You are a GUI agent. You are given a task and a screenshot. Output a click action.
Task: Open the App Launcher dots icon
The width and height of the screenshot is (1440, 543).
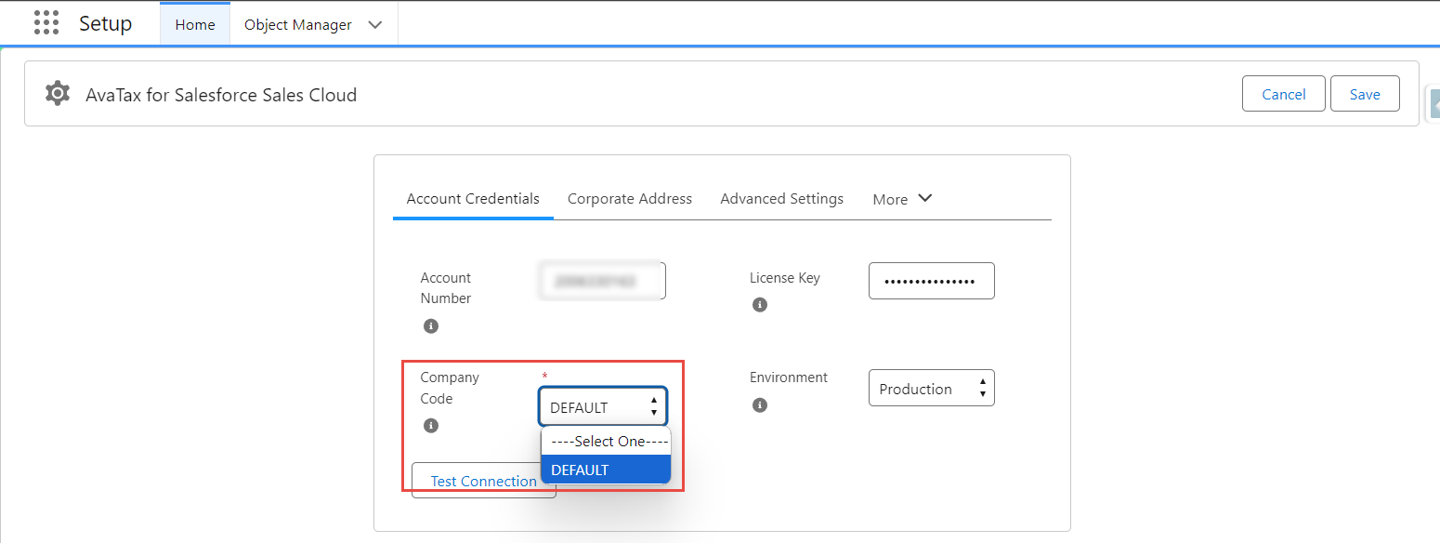point(46,23)
